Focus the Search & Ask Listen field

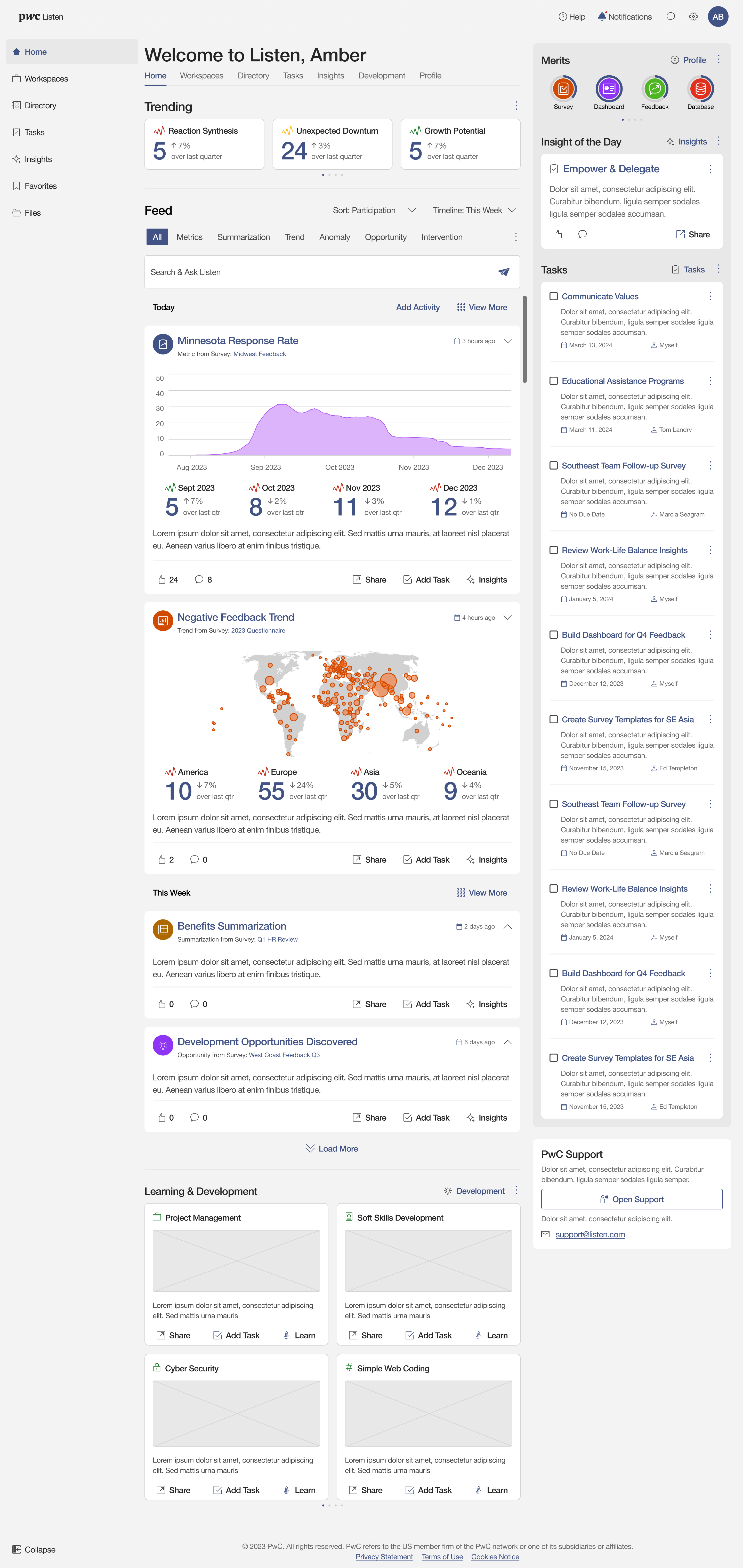pos(332,272)
